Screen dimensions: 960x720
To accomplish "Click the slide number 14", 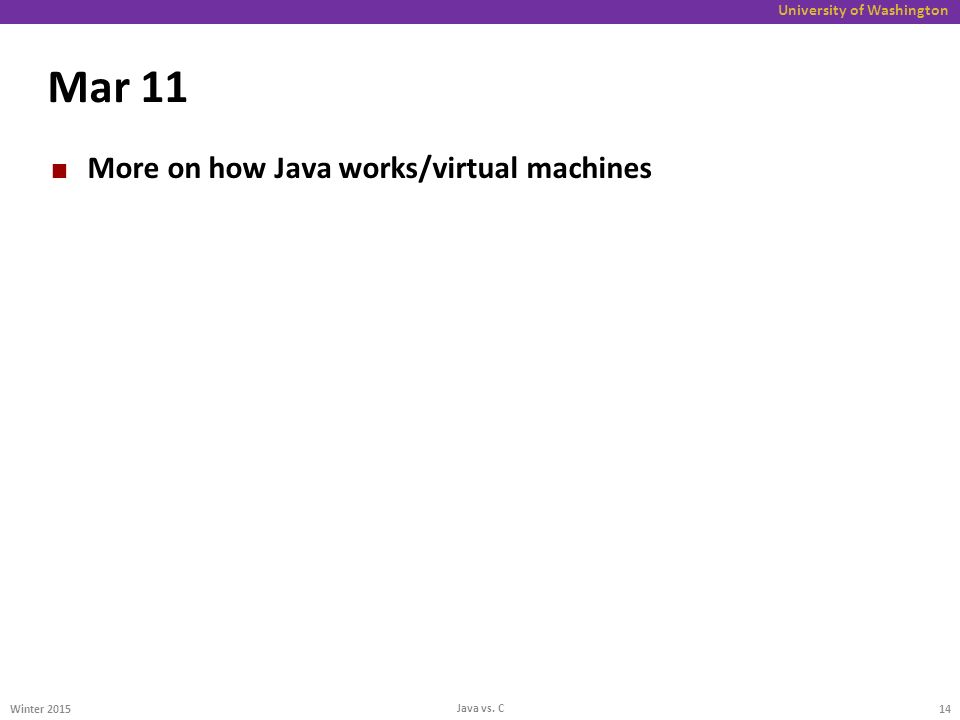I will 944,709.
